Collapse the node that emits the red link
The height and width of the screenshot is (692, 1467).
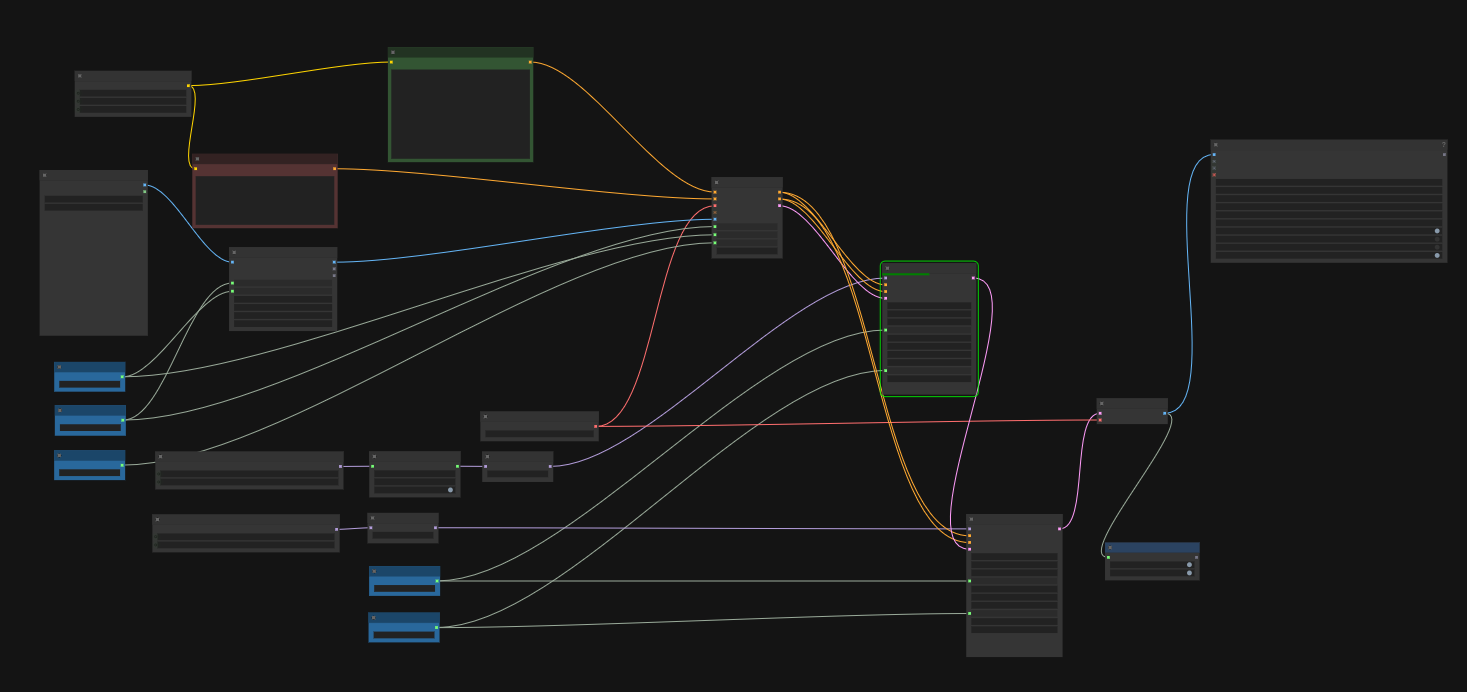coord(486,417)
